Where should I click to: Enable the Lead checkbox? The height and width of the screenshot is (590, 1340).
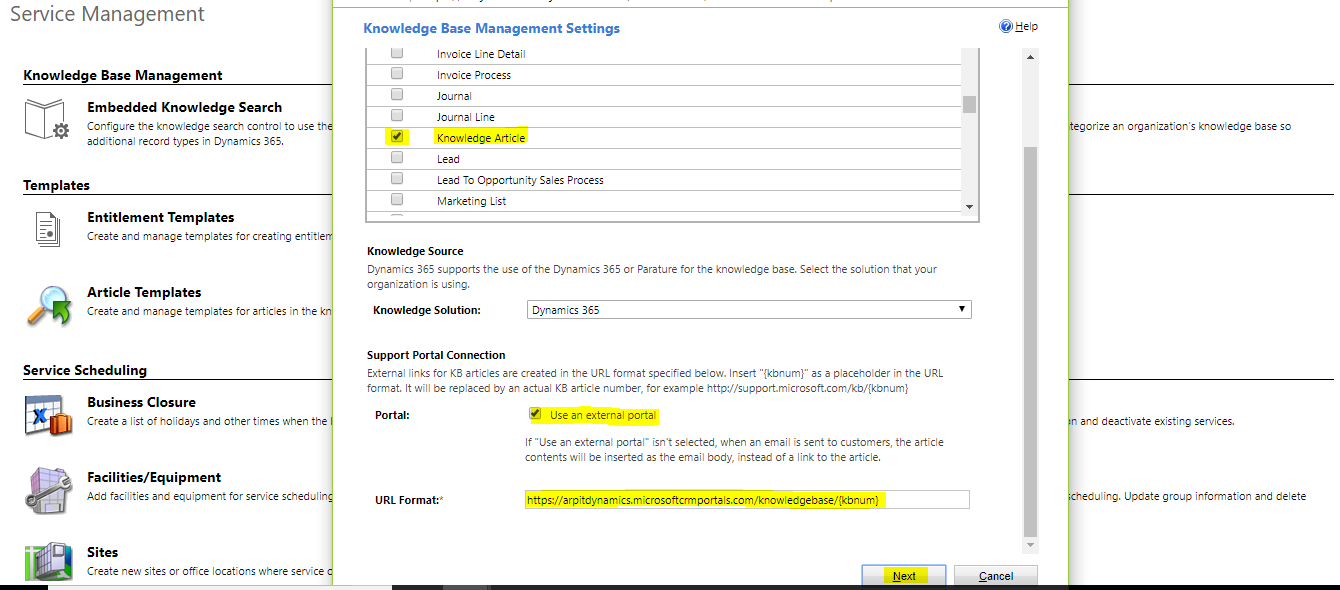click(x=396, y=158)
